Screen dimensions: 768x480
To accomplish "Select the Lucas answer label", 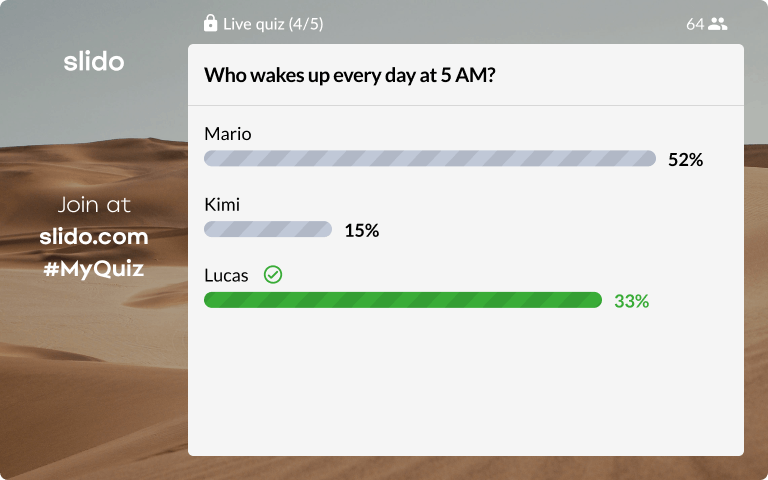I will 226,275.
